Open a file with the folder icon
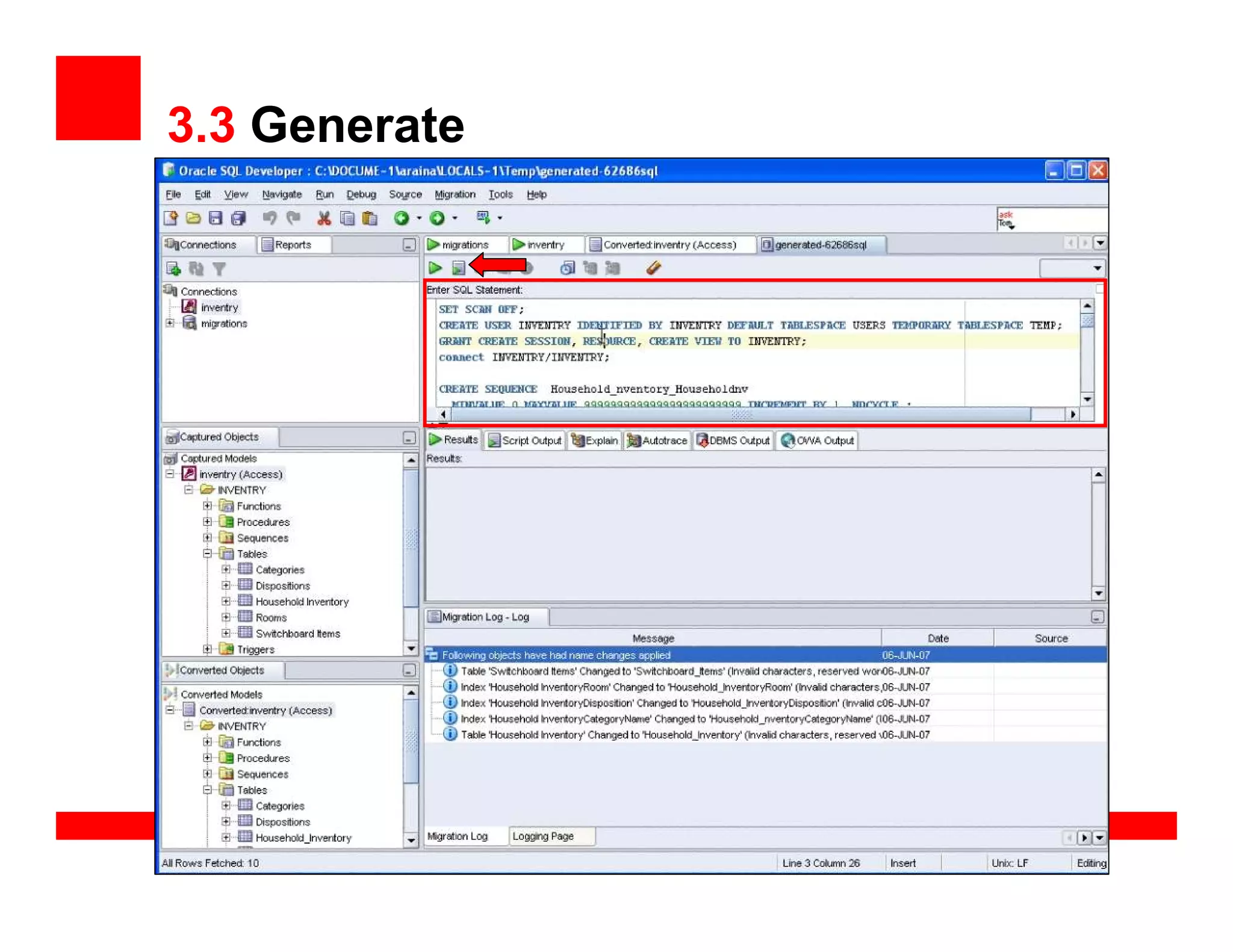 193,218
